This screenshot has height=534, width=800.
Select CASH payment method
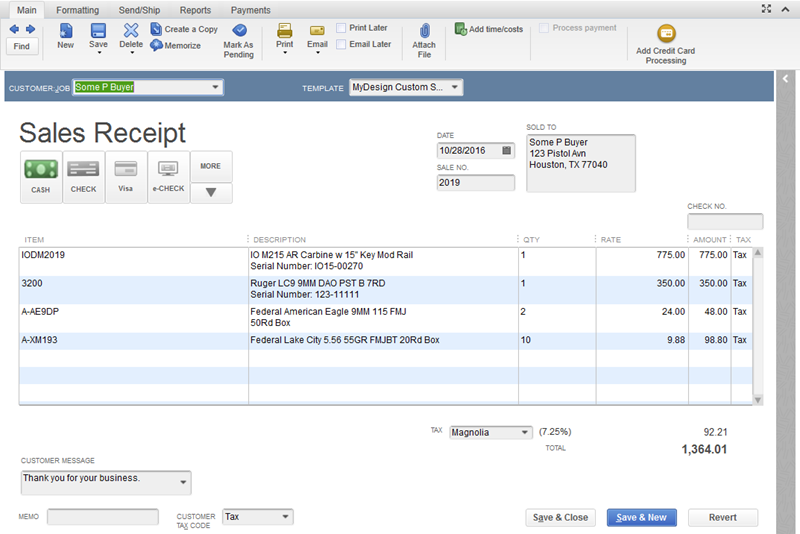click(41, 177)
